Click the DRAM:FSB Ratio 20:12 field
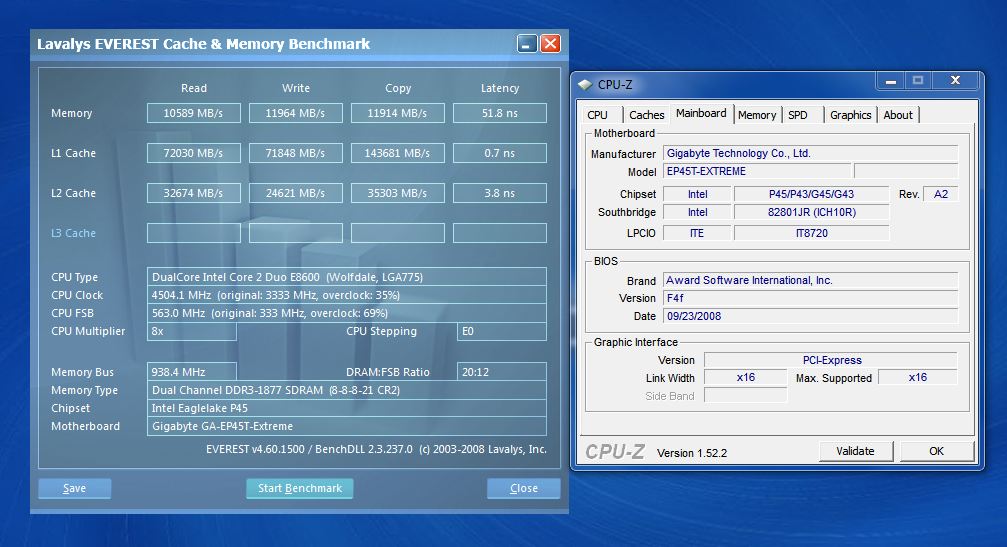Image resolution: width=1007 pixels, height=547 pixels. (502, 372)
